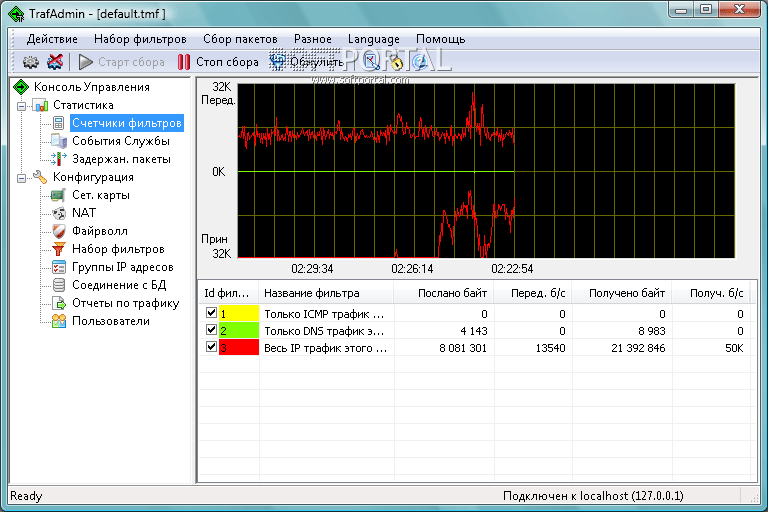Click the События Службы icon

tap(59, 141)
